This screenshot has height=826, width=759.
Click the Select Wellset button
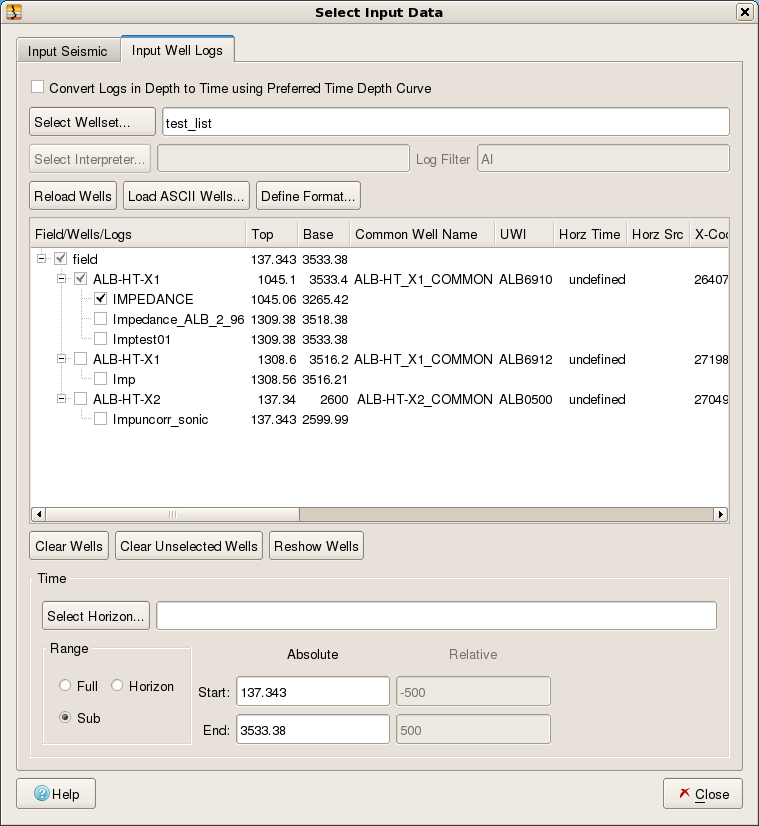coord(92,122)
